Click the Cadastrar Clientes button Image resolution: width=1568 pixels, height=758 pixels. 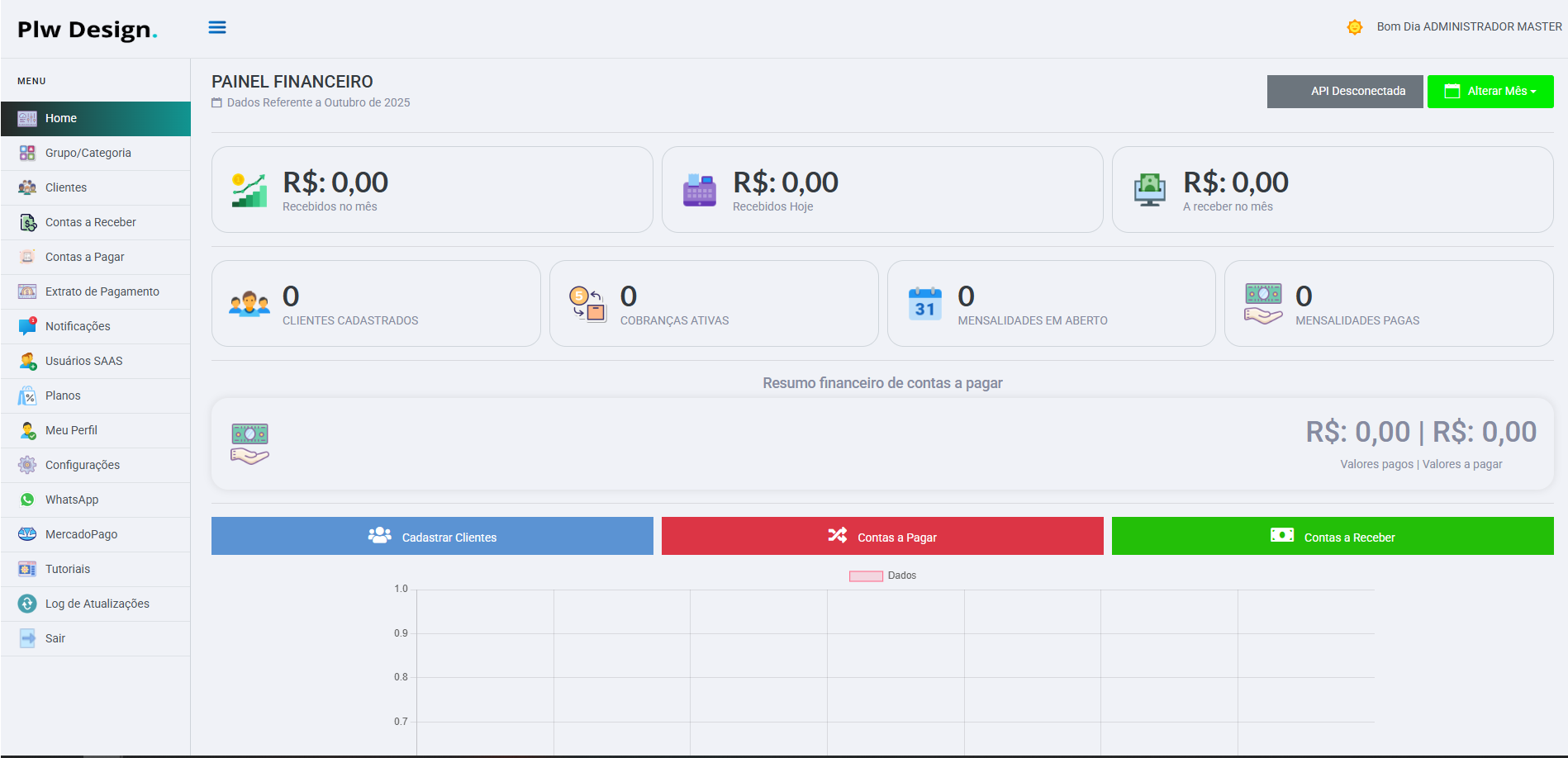pos(432,536)
